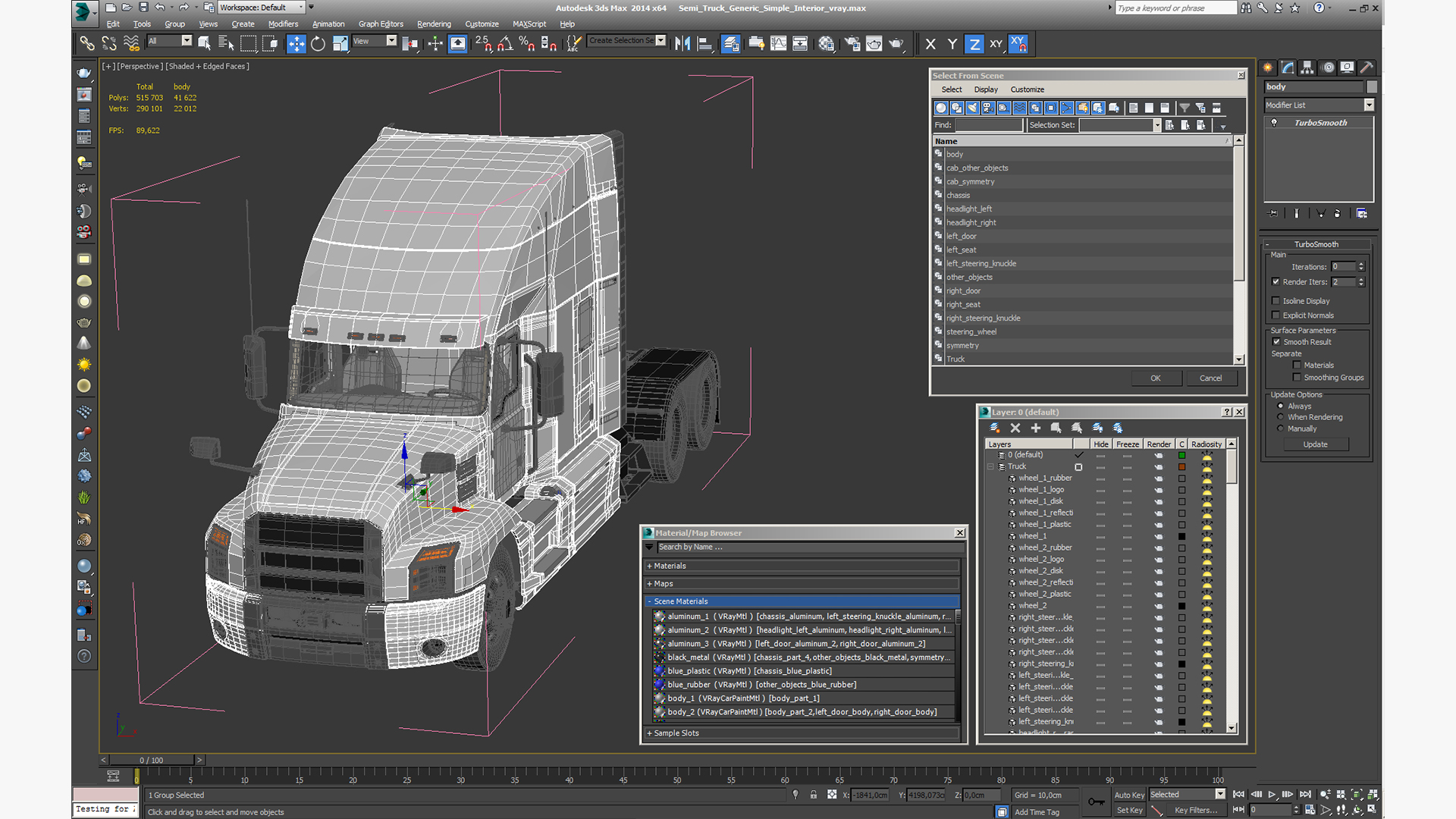Screen dimensions: 1456x819
Task: Select the Manually update option
Action: click(1281, 428)
